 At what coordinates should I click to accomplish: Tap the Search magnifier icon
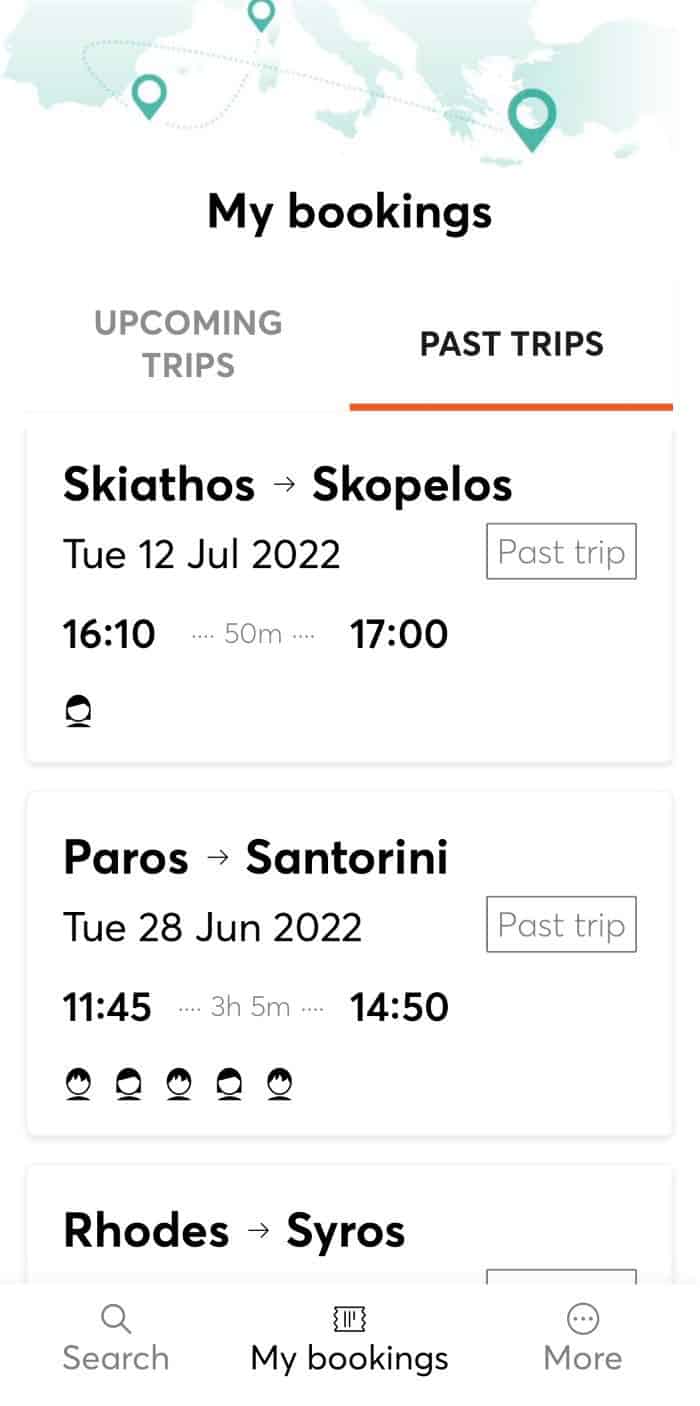click(116, 1319)
